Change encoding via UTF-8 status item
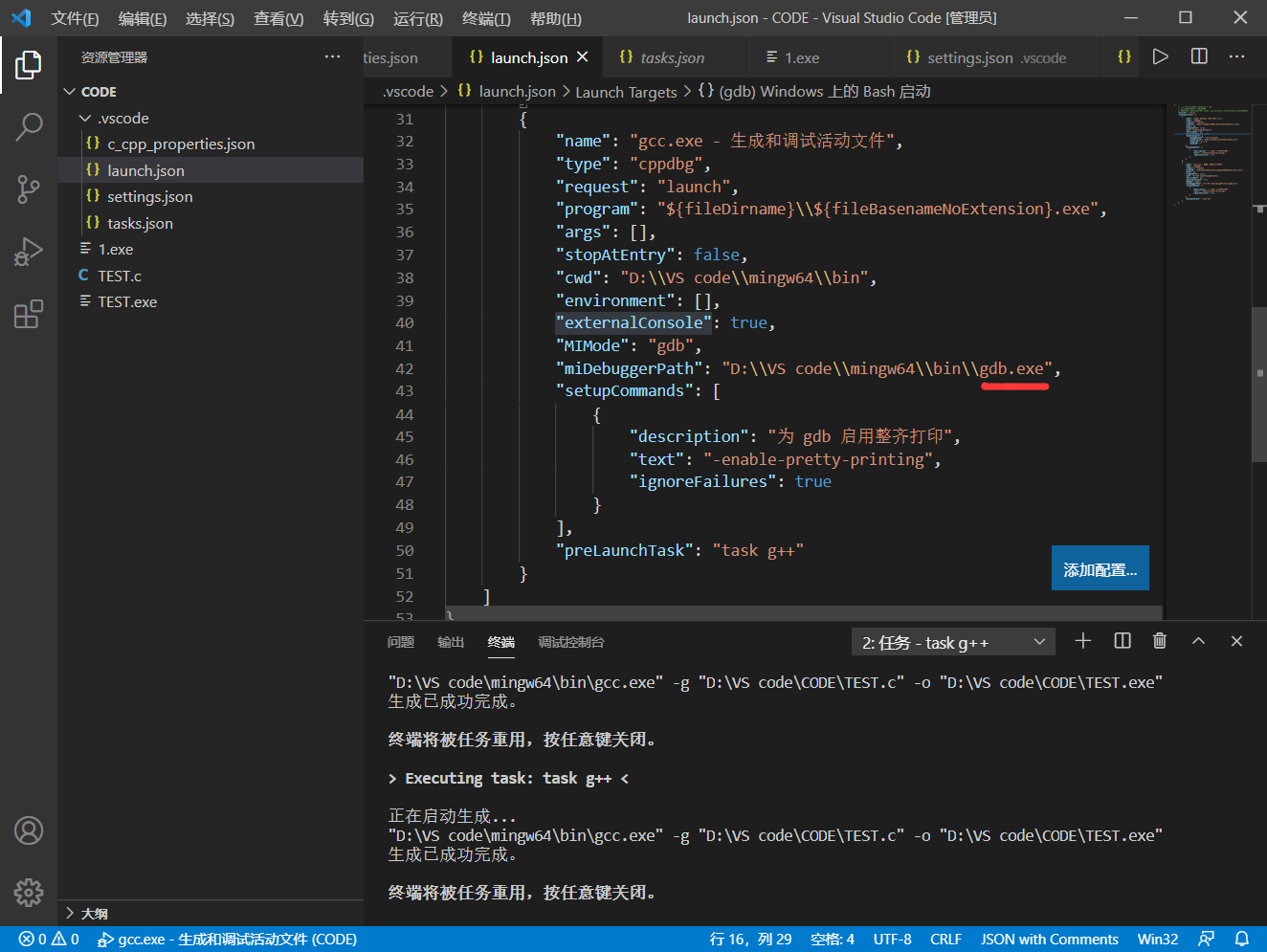This screenshot has width=1267, height=952. 893,940
